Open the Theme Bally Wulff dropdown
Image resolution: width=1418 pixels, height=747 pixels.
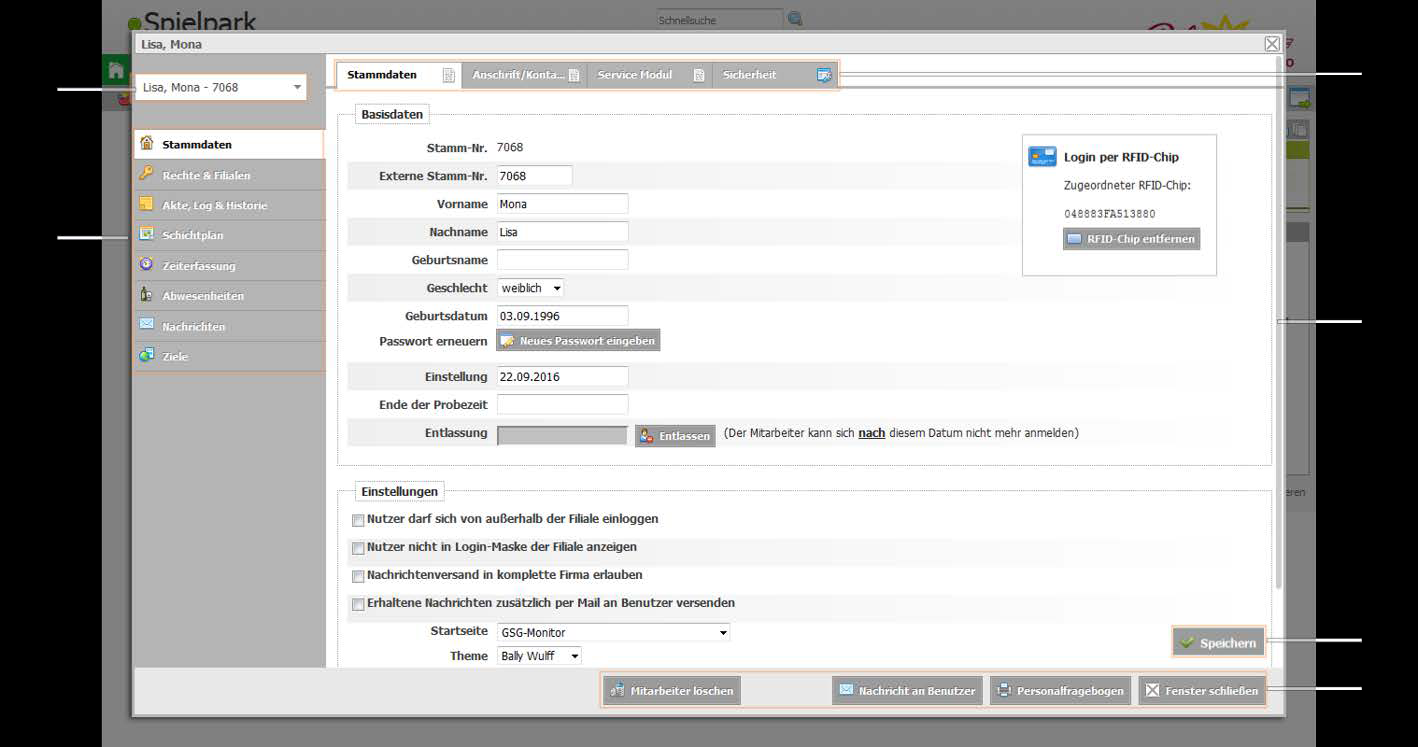(539, 656)
